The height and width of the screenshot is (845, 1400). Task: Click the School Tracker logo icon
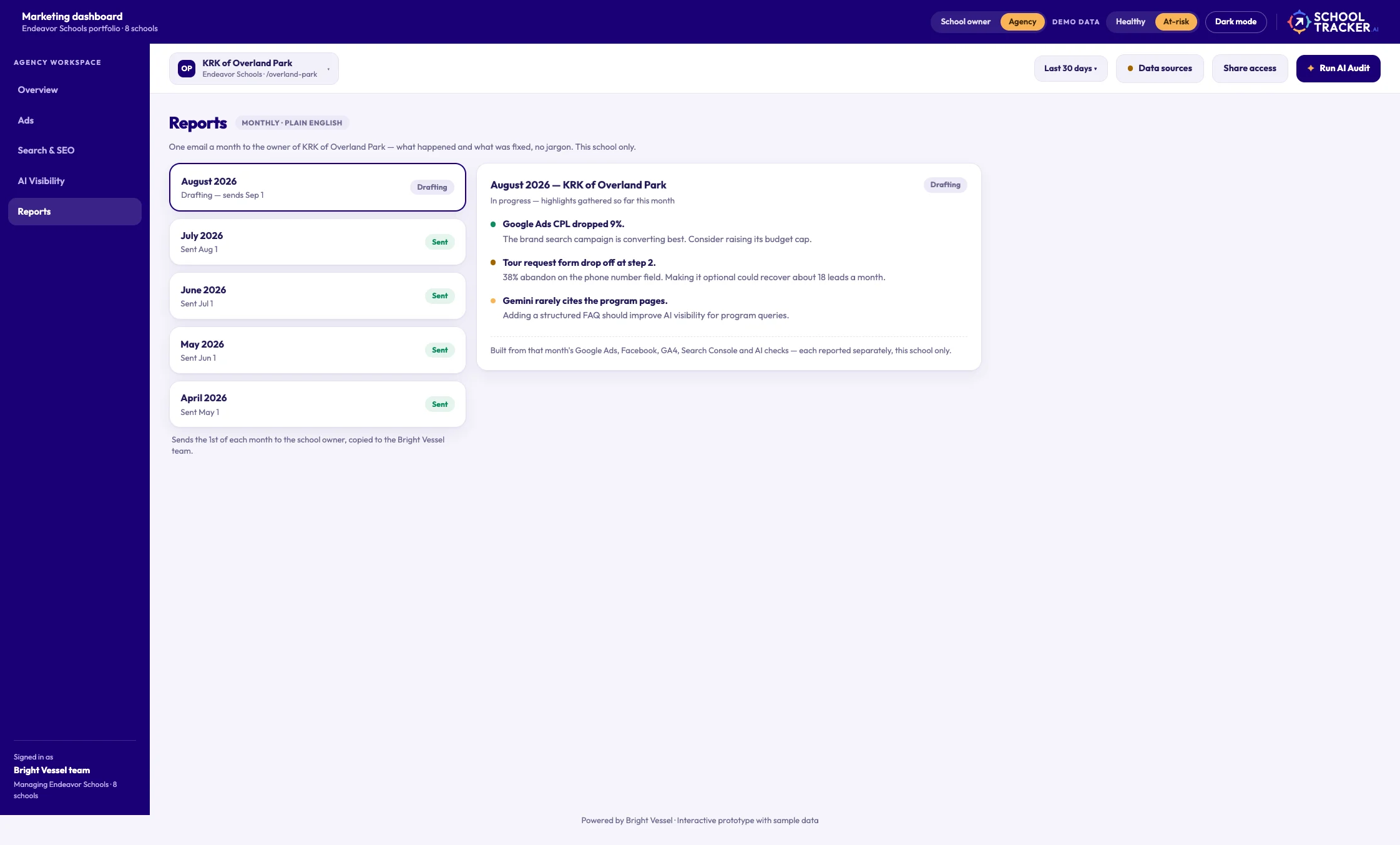click(1299, 22)
